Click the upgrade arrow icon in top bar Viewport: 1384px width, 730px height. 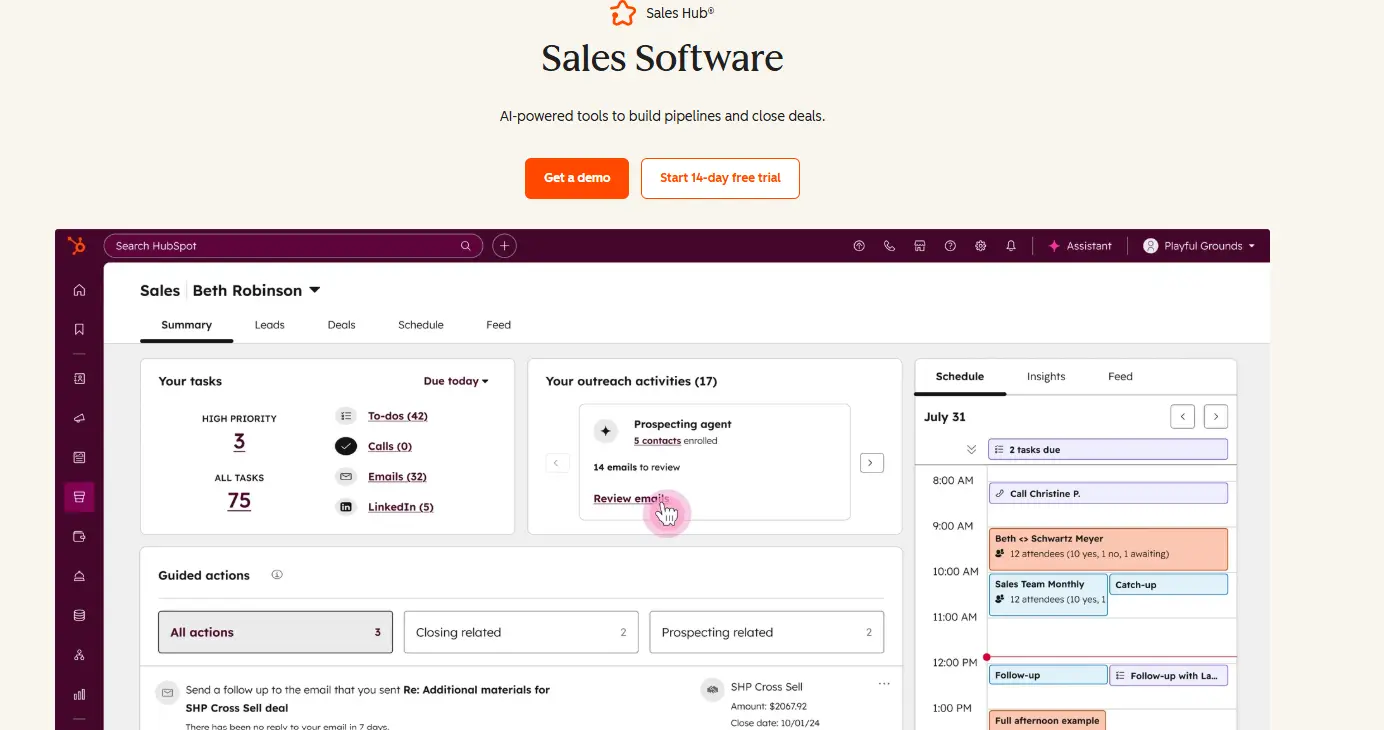858,246
